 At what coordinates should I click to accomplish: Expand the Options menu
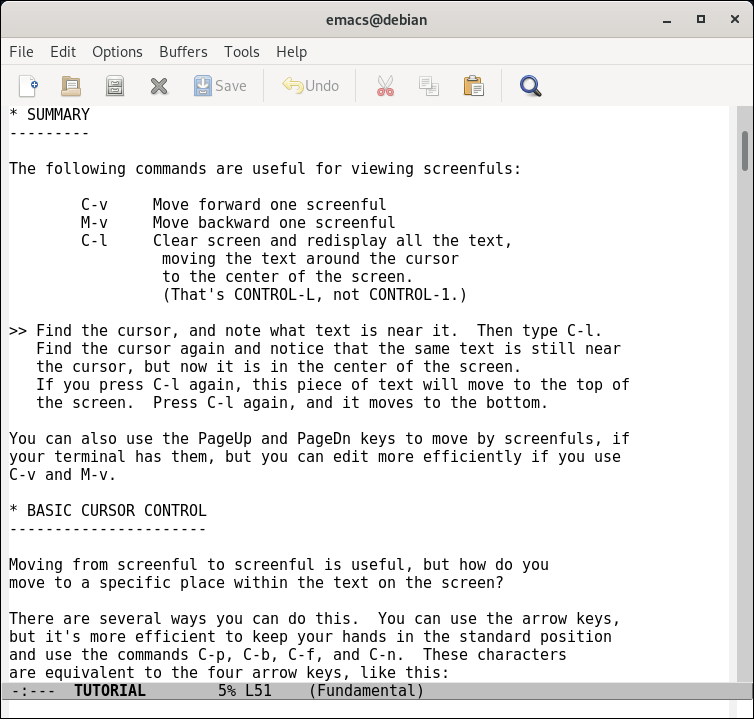point(117,52)
